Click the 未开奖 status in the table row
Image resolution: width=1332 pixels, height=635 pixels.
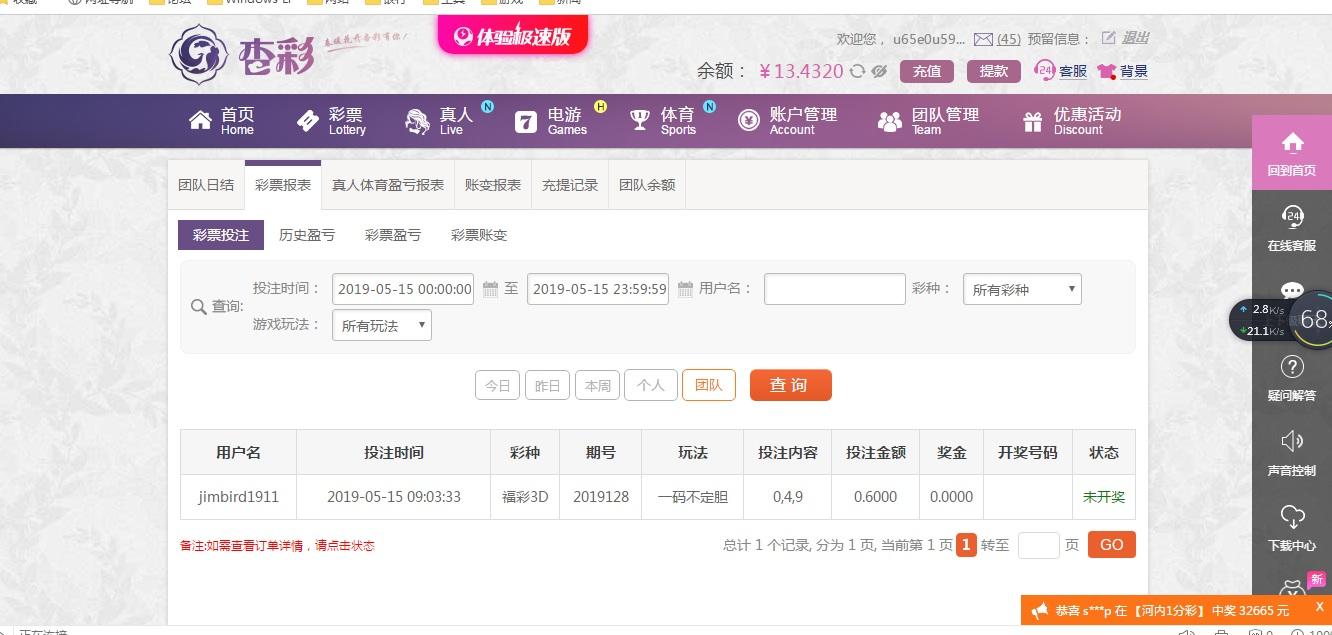[x=1104, y=496]
